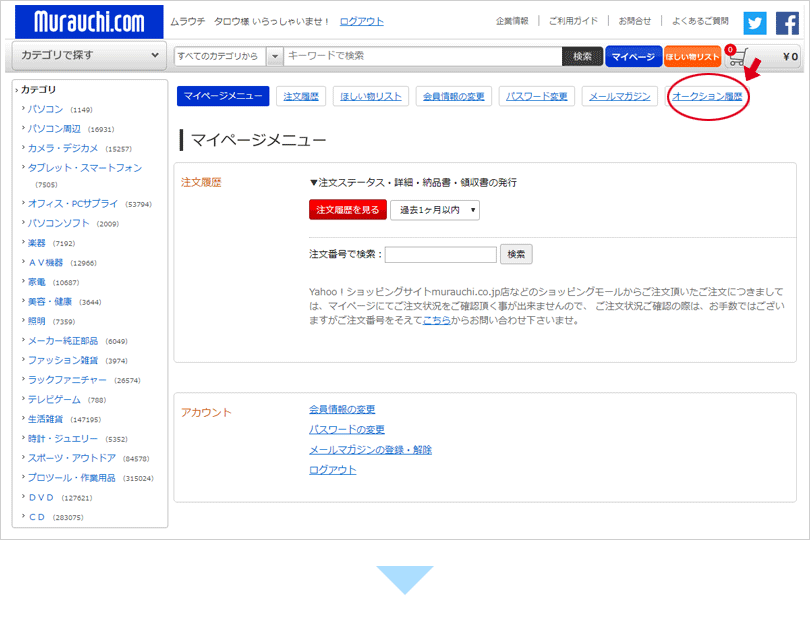The image size is (810, 620).
Task: Open 家電 category
Action: pos(37,282)
